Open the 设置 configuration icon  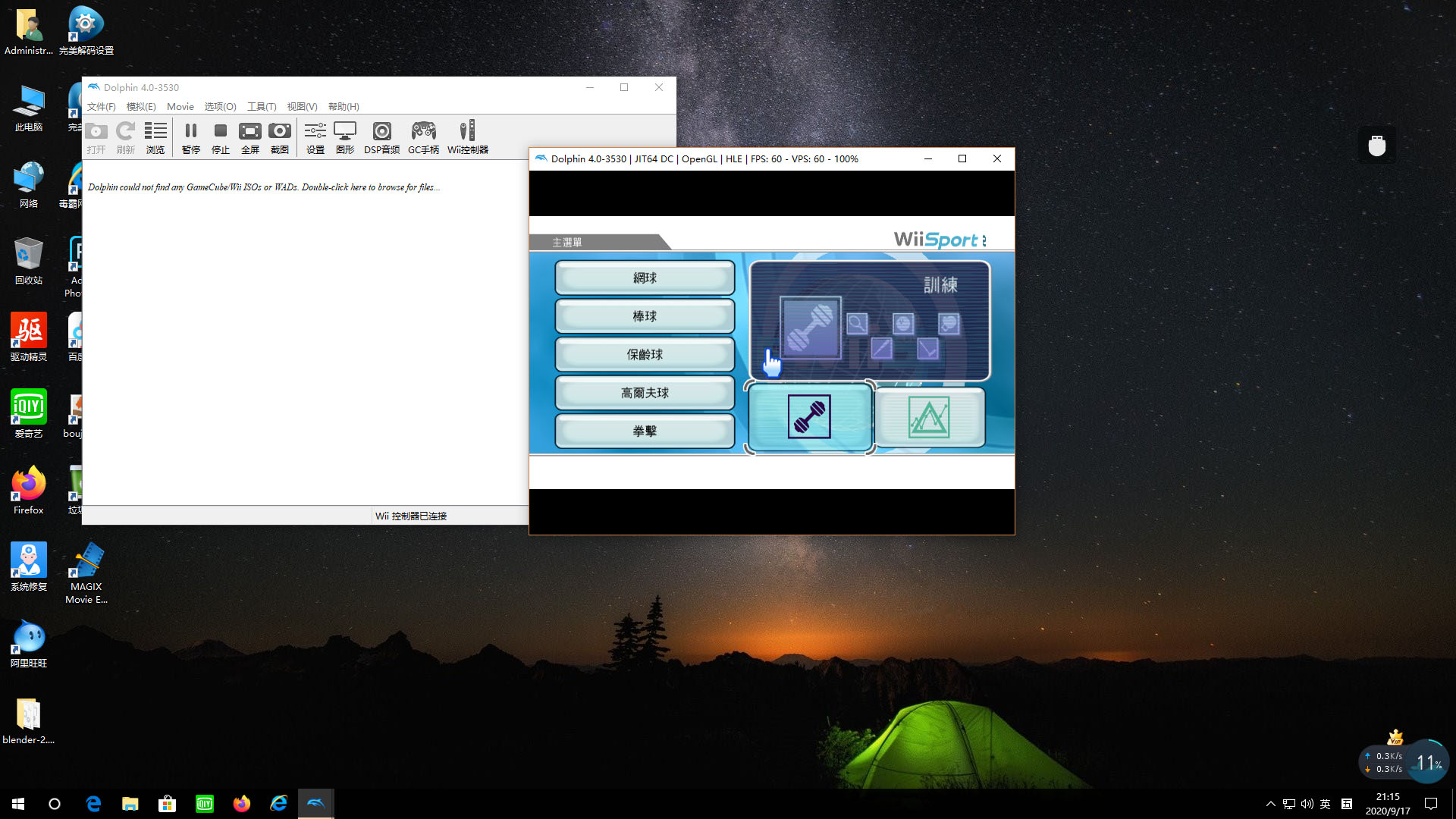tap(315, 138)
